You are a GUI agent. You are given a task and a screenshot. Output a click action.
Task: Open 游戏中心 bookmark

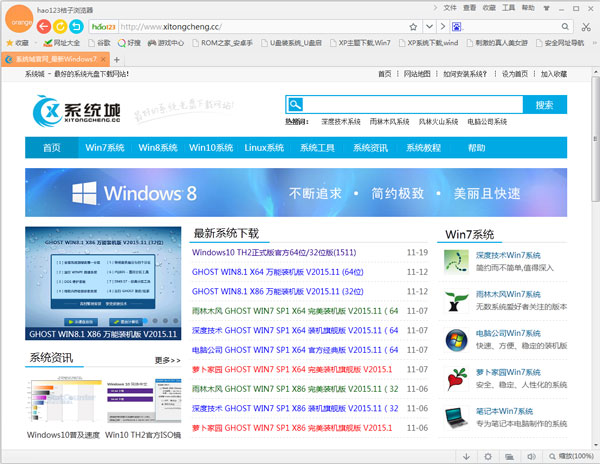click(x=166, y=43)
